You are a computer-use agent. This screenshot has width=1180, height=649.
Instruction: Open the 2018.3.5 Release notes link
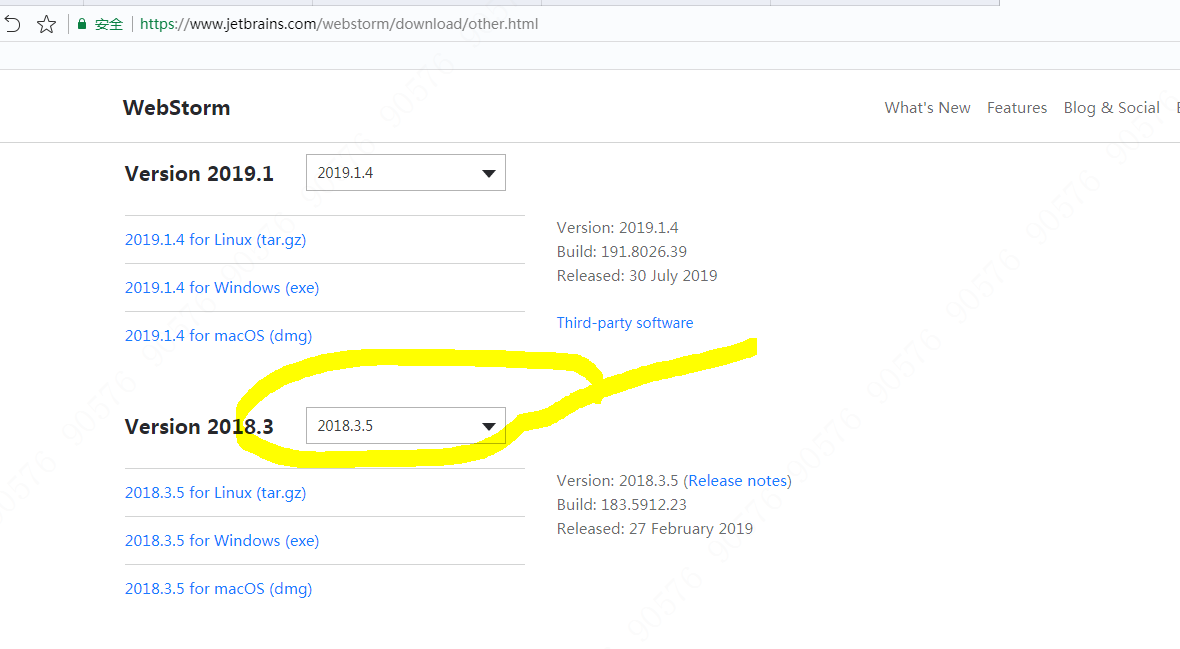(x=738, y=480)
